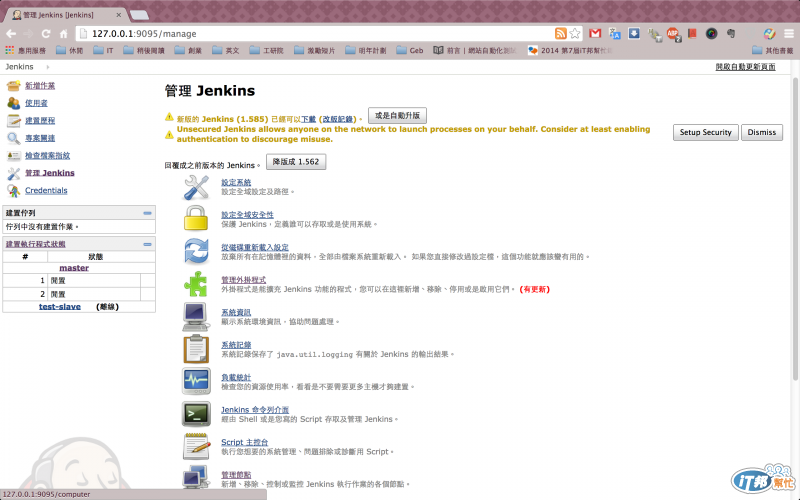Open Script 主控台 link
The width and height of the screenshot is (800, 500).
244,442
